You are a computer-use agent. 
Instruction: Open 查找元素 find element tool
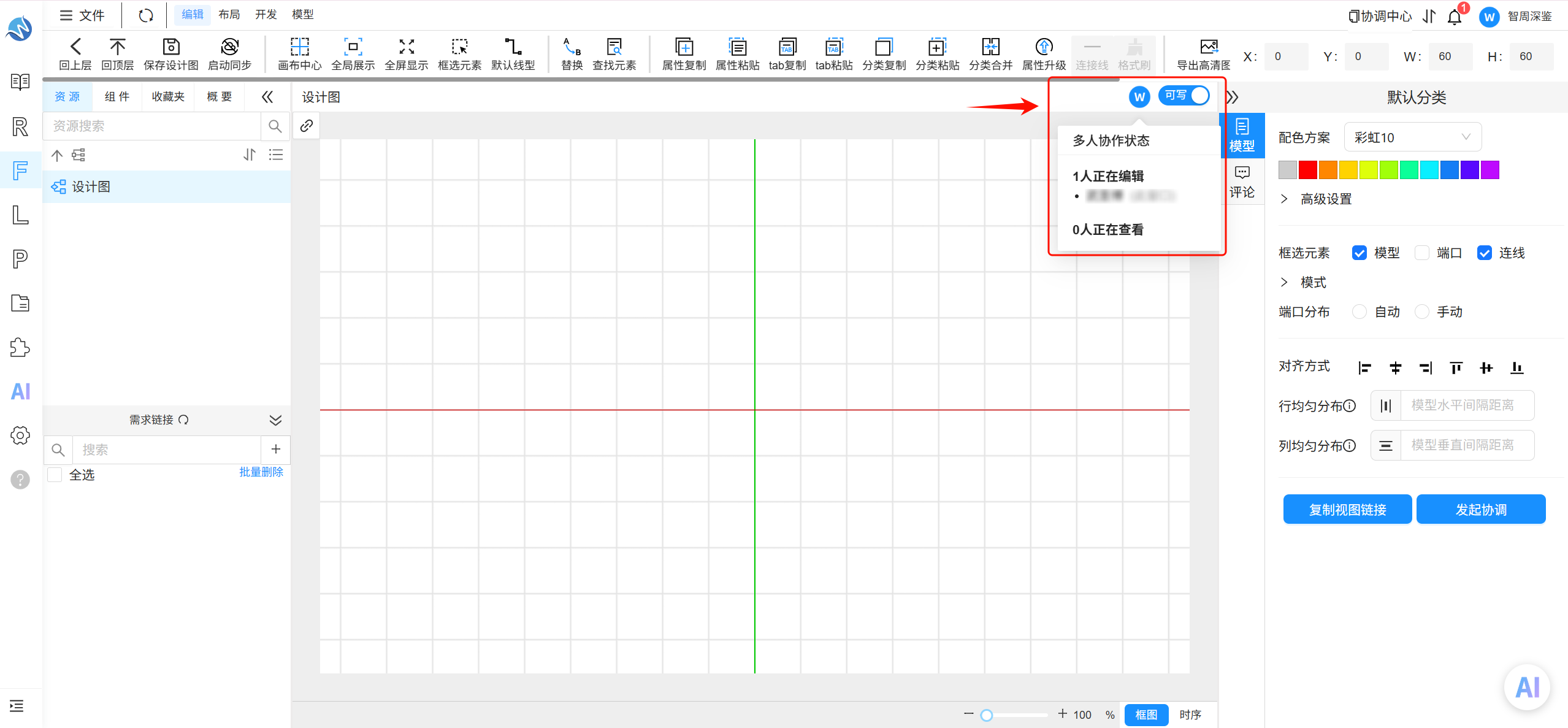click(614, 47)
